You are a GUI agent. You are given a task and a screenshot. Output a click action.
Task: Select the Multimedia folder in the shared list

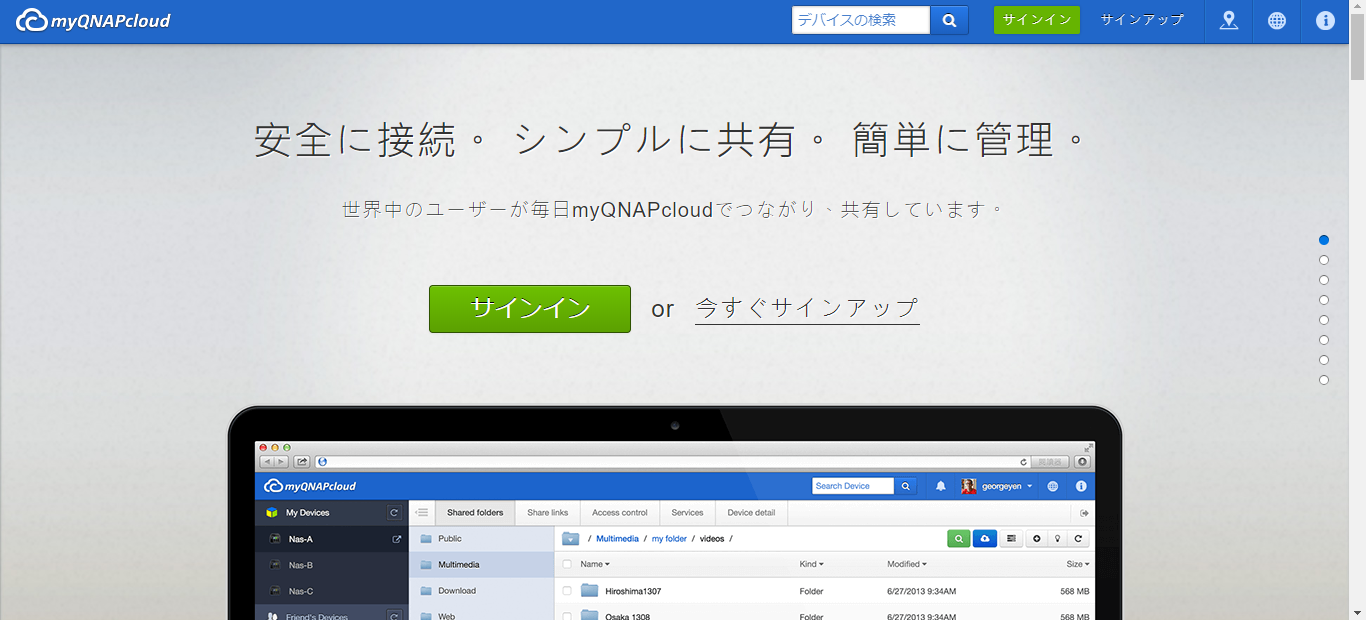point(481,565)
